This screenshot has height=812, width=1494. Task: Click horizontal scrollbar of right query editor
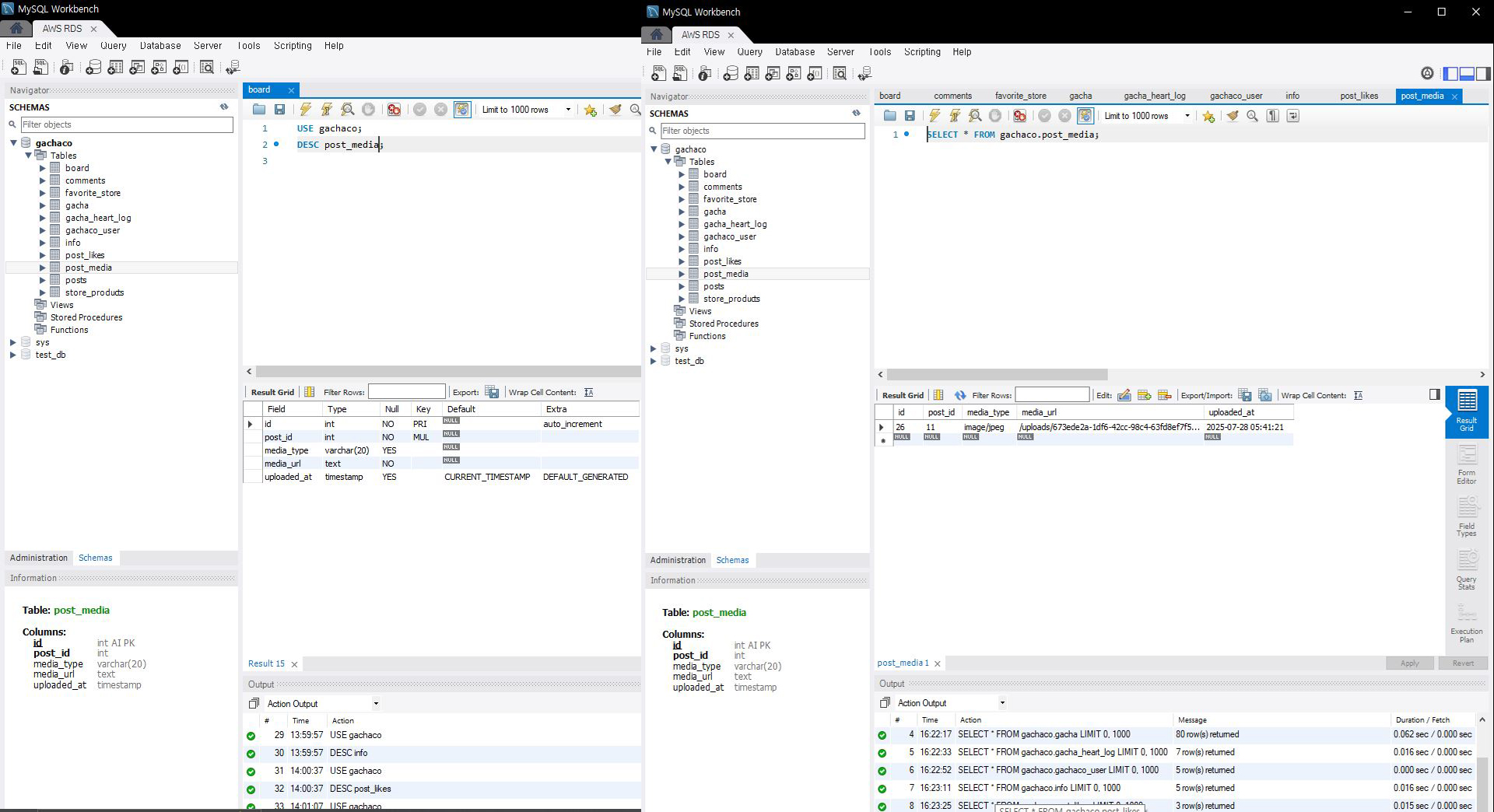pyautogui.click(x=997, y=375)
